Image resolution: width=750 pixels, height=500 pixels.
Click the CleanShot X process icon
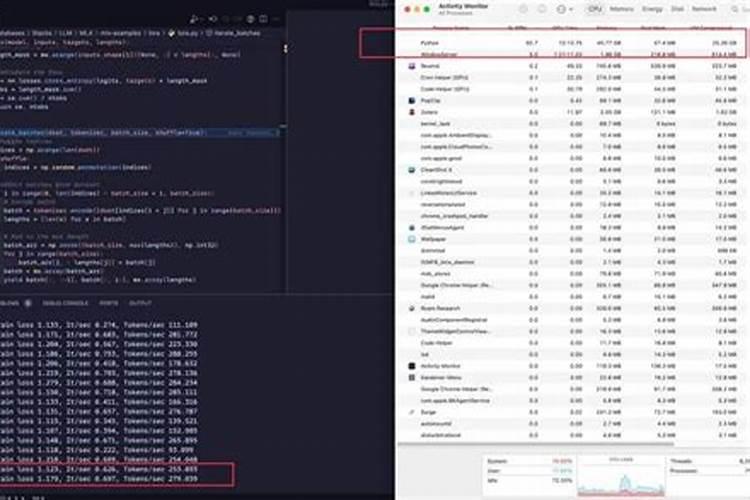click(x=411, y=170)
